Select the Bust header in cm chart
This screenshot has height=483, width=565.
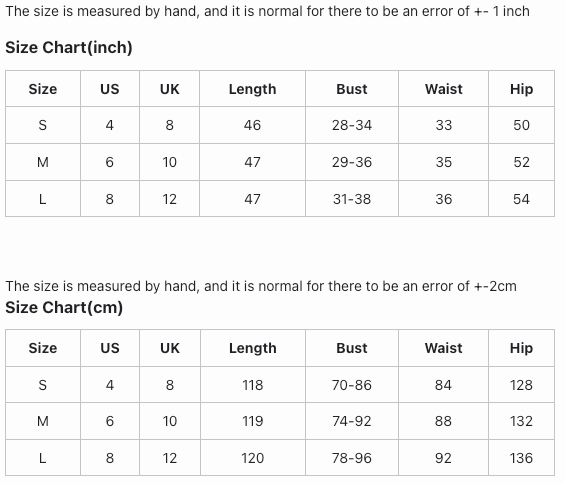(x=352, y=348)
